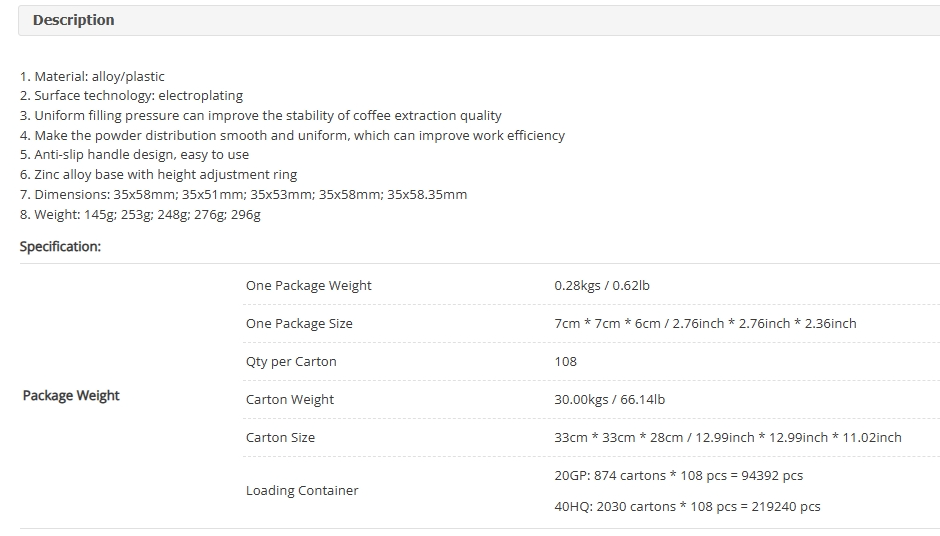The height and width of the screenshot is (536, 940).
Task: Click the Material alloy/plastic line
Action: (92, 76)
